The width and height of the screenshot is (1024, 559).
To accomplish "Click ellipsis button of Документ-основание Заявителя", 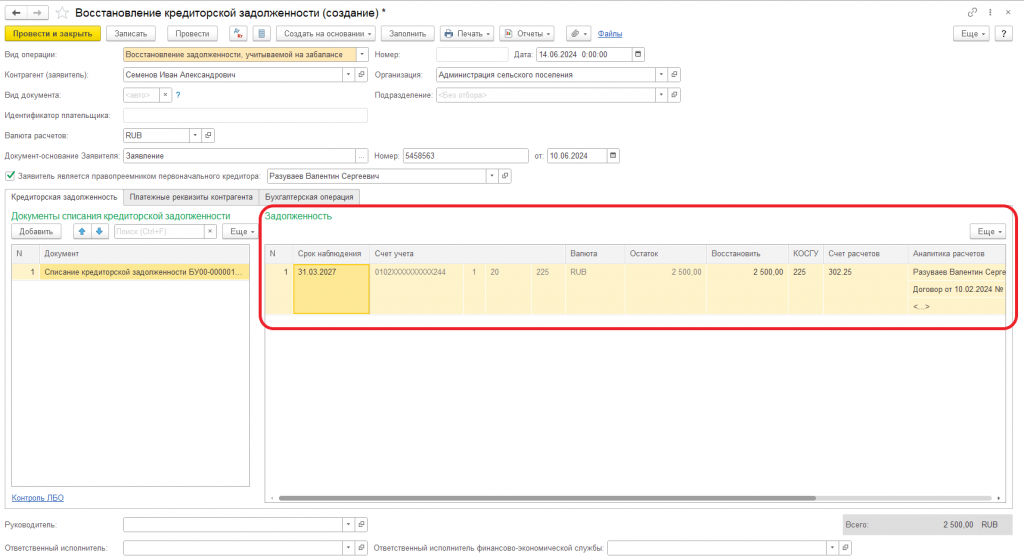I will click(x=361, y=155).
